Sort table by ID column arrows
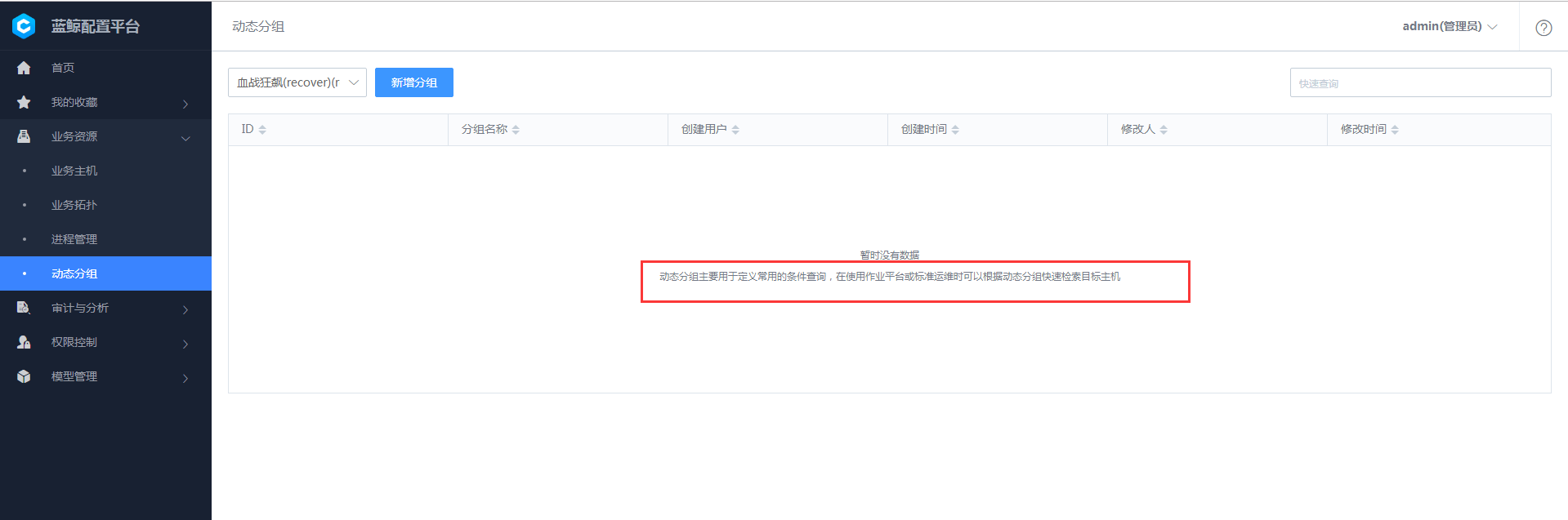Screen dimensions: 1568x520 (262, 130)
